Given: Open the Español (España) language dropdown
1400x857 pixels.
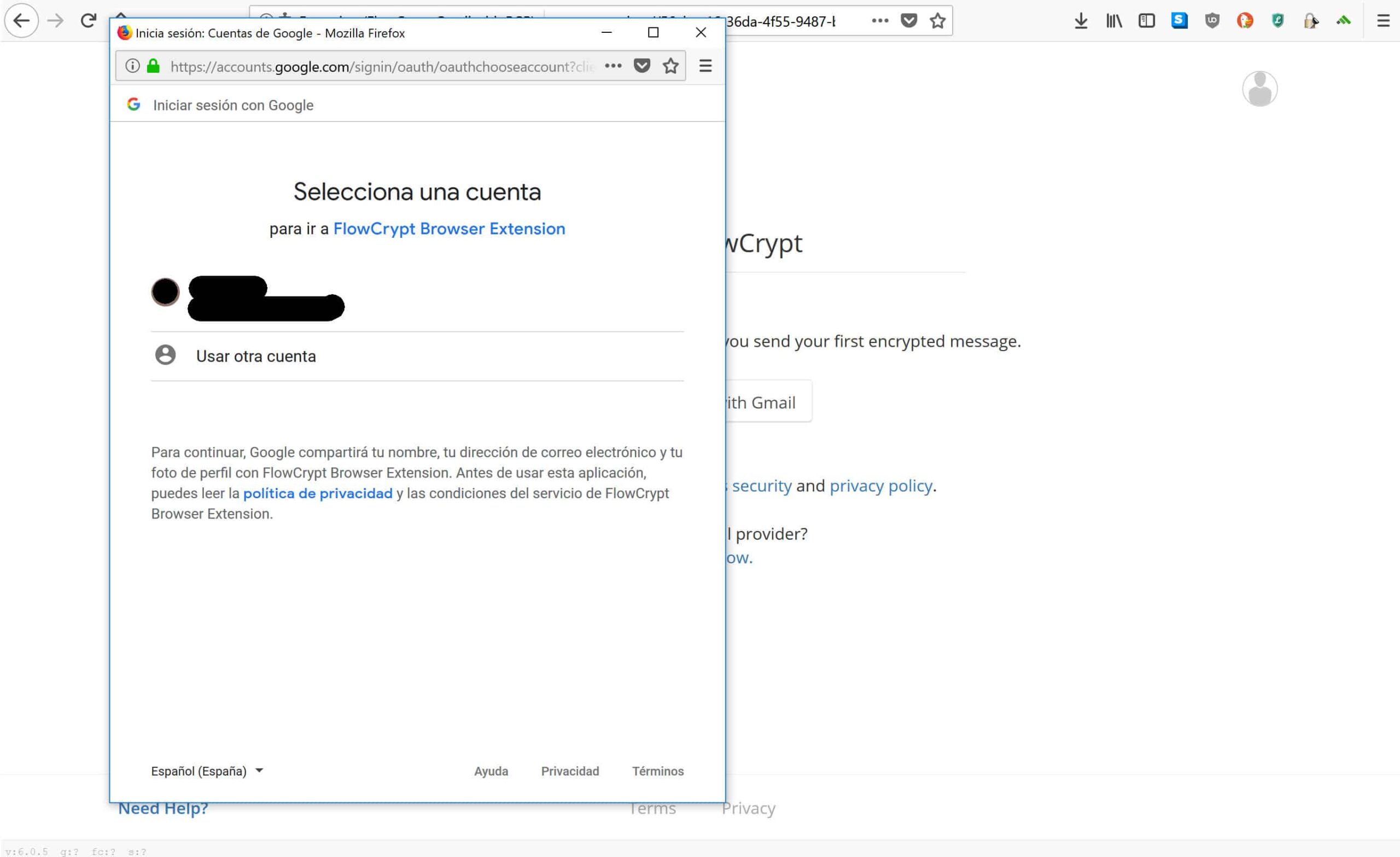Looking at the screenshot, I should click(x=207, y=771).
